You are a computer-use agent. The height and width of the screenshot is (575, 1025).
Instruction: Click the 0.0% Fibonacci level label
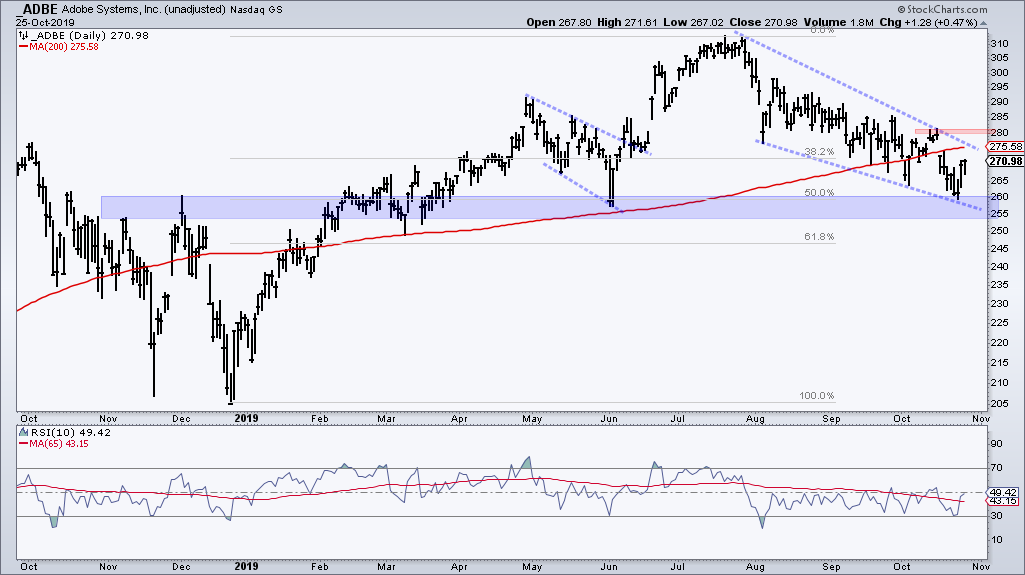[x=822, y=30]
